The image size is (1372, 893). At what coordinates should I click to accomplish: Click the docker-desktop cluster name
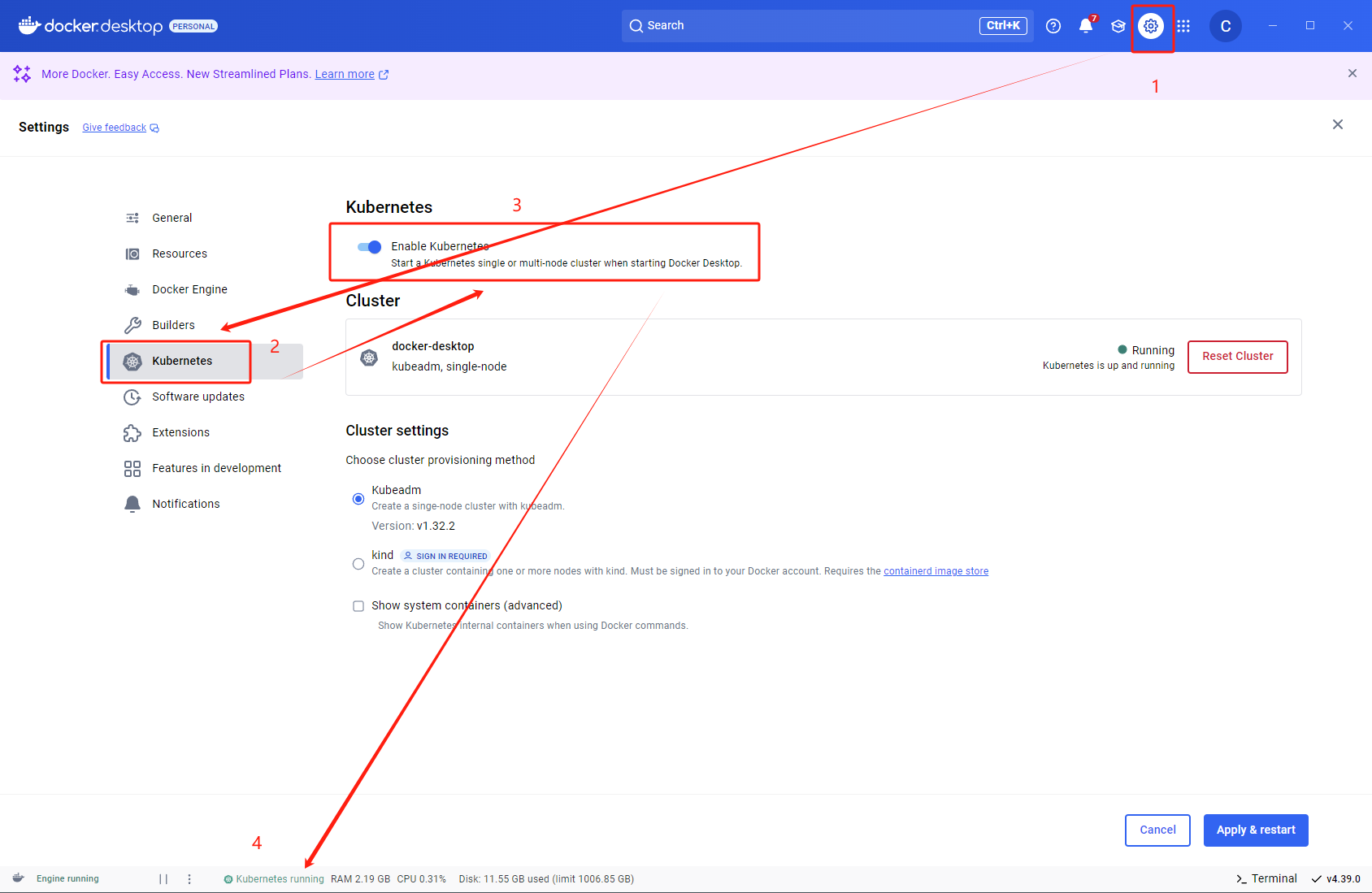(433, 346)
